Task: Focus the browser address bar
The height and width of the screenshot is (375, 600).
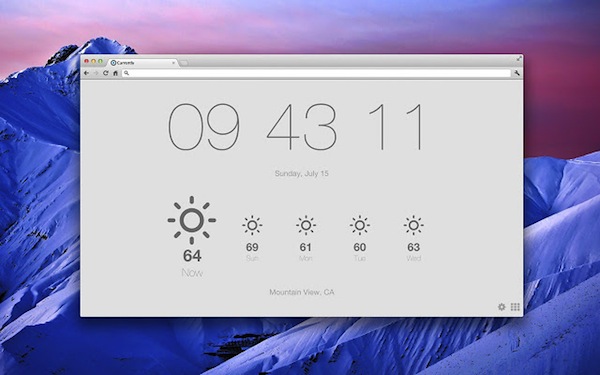Action: [316, 73]
